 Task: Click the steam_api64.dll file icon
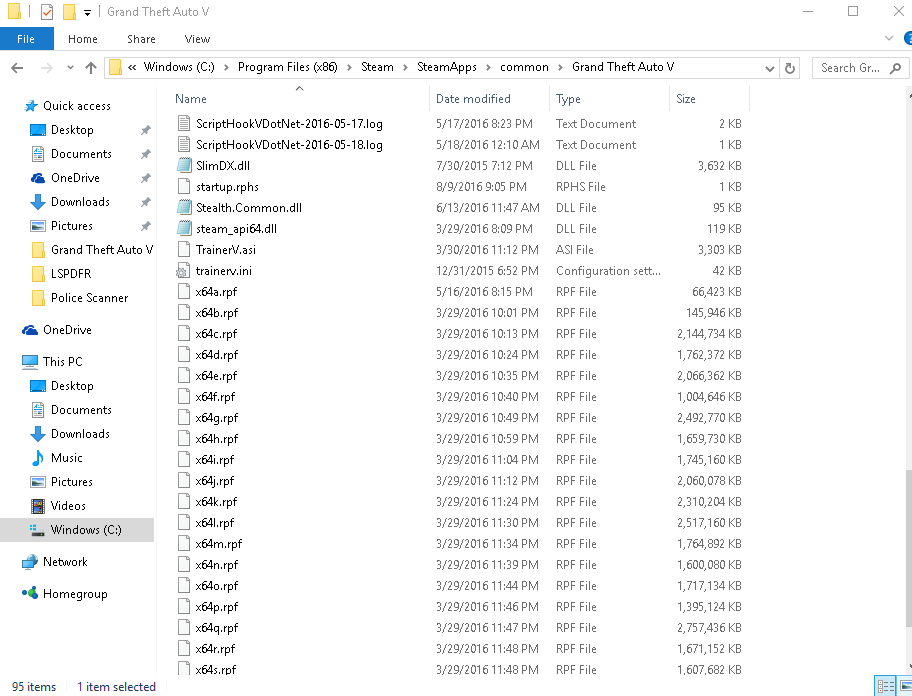tap(184, 229)
